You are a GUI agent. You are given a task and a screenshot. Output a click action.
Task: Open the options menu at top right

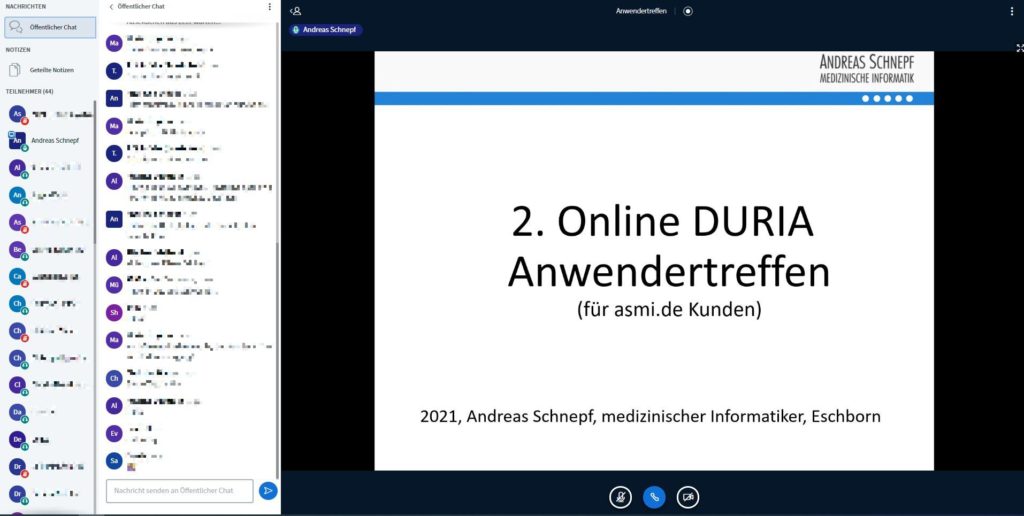pos(1013,11)
